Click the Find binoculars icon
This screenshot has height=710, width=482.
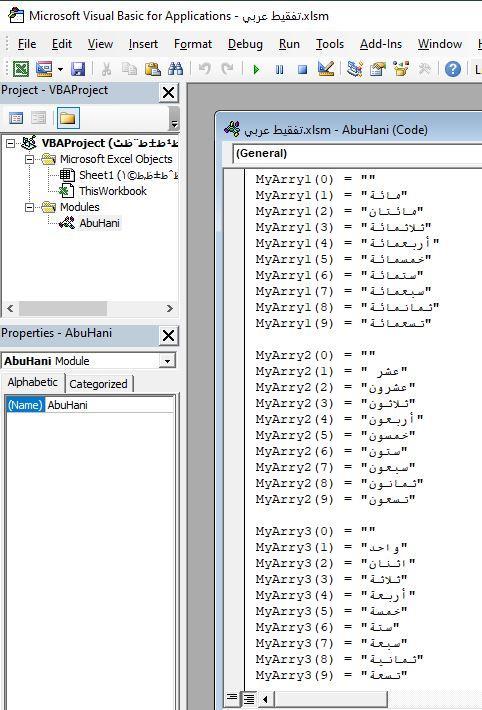point(175,69)
